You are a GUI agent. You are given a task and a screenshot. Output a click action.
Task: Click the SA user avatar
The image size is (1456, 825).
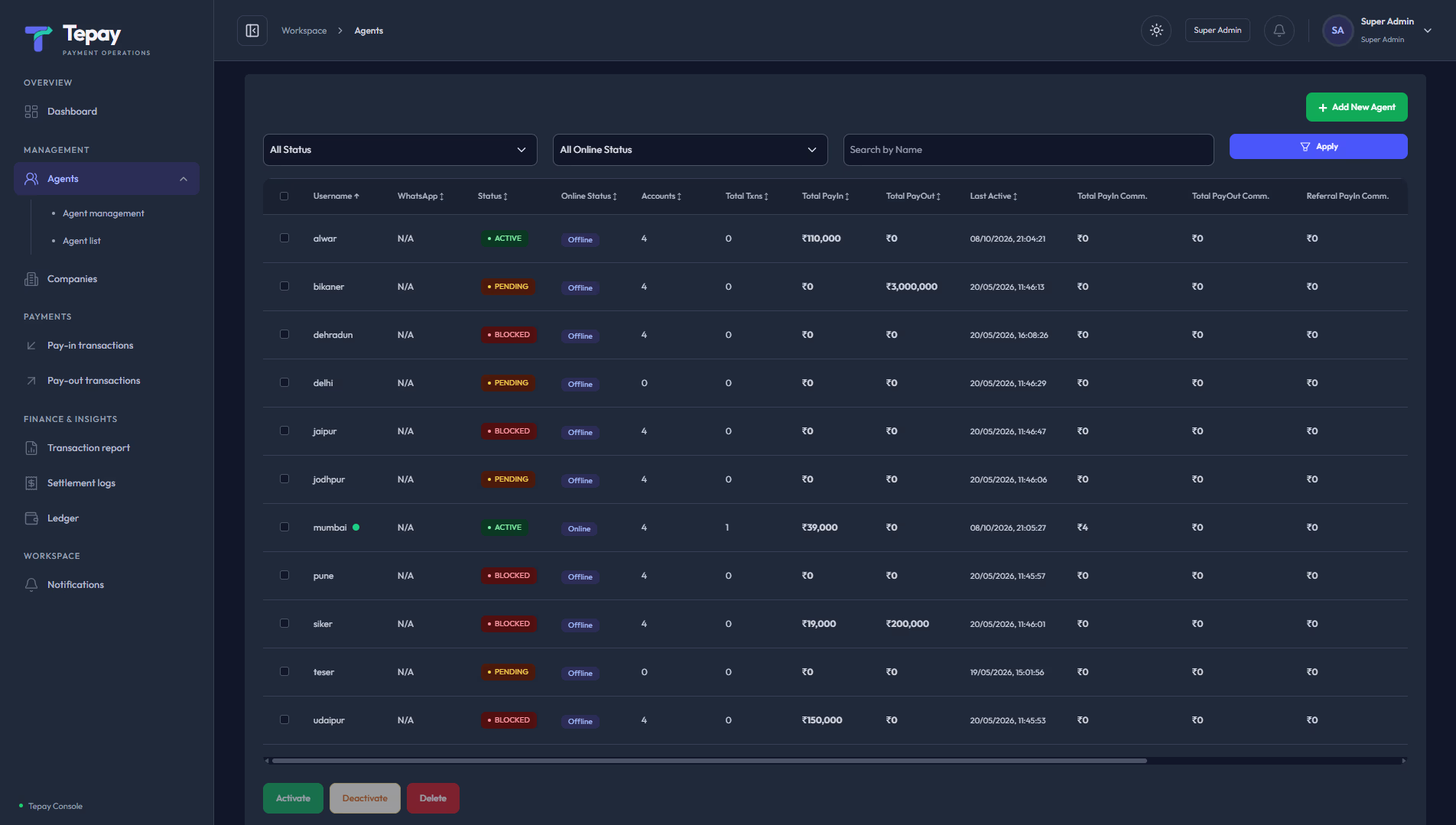(1337, 31)
